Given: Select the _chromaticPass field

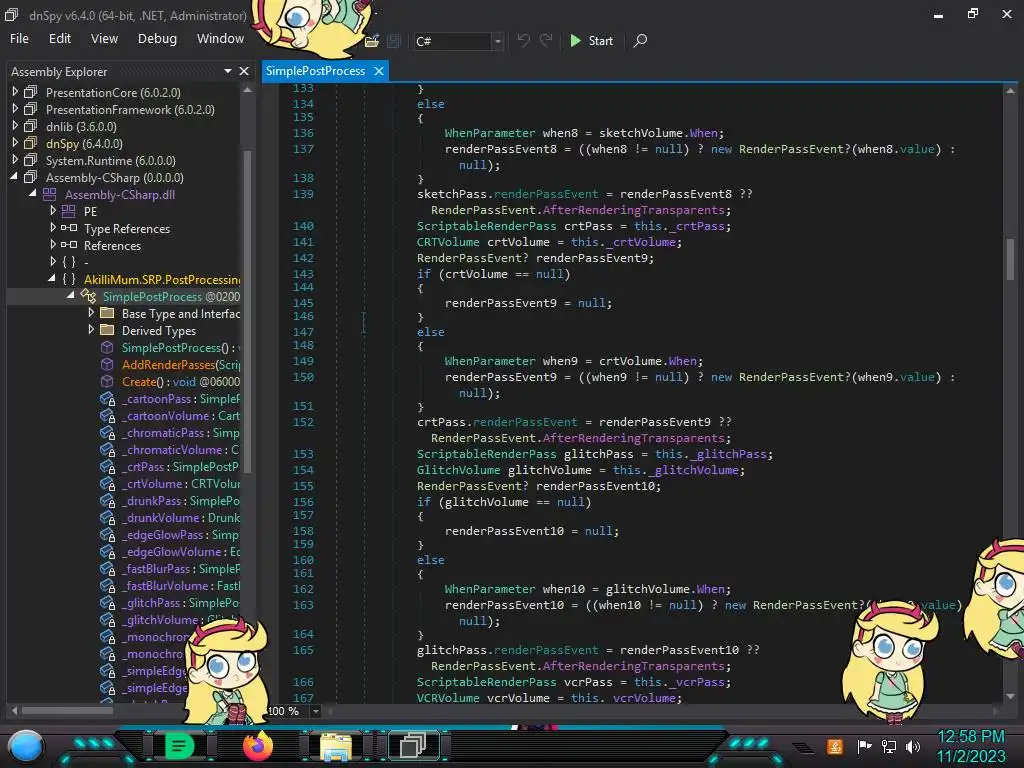Looking at the screenshot, I should click(181, 432).
